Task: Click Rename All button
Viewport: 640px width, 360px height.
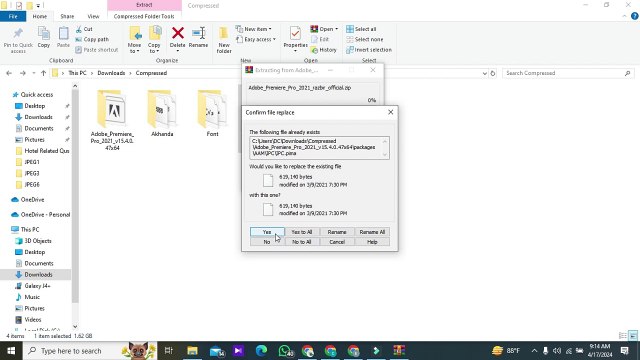Action: (372, 232)
